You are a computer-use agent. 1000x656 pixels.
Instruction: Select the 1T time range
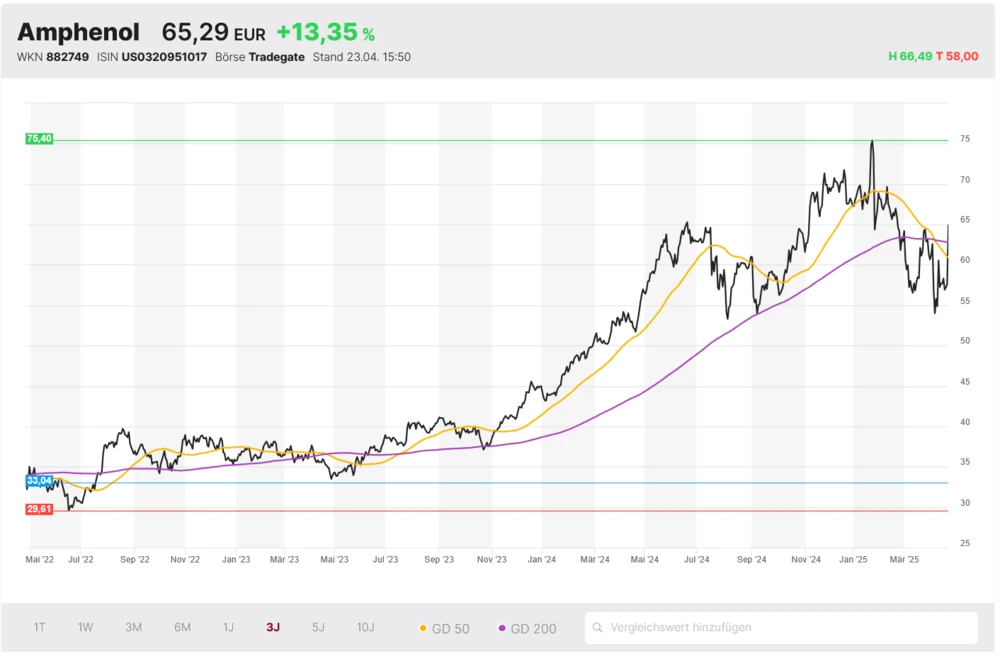pos(39,627)
